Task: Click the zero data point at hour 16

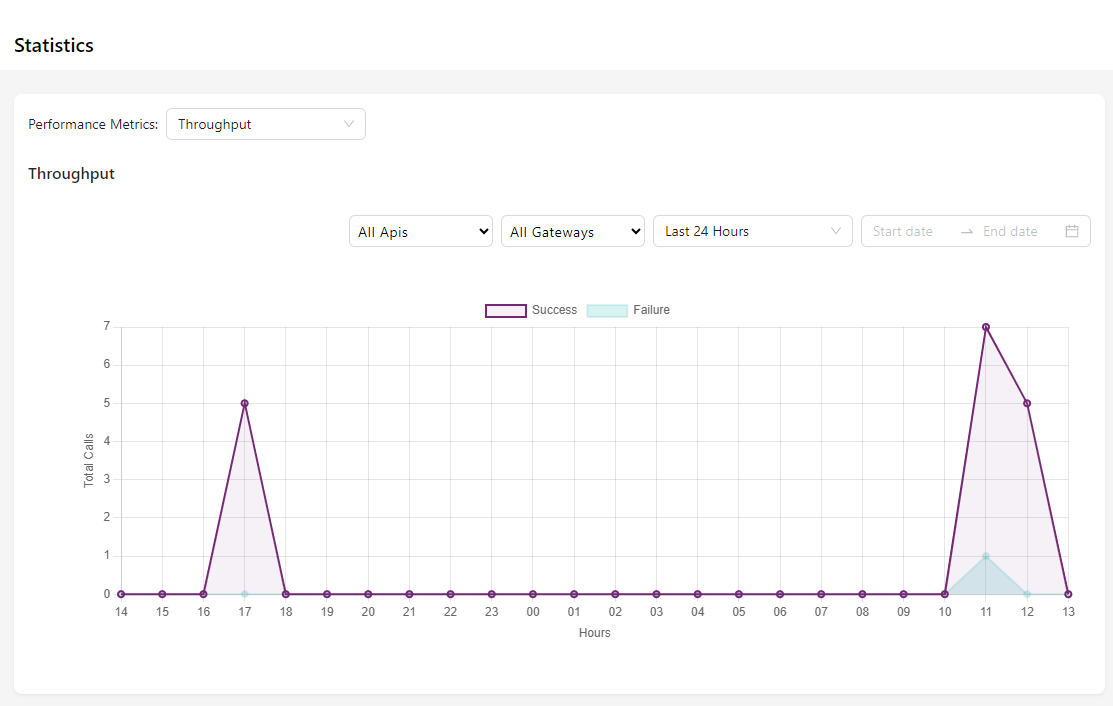Action: pos(204,594)
